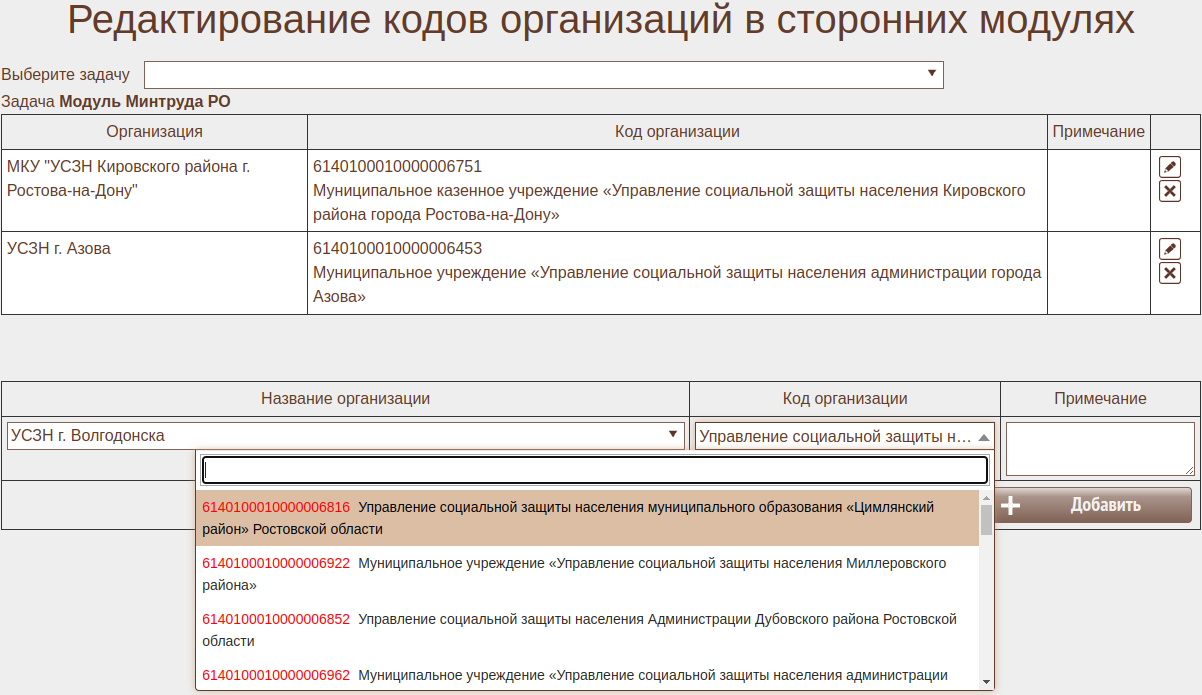Click the Название организации column header
Screen dimensions: 1202x695
[345, 399]
